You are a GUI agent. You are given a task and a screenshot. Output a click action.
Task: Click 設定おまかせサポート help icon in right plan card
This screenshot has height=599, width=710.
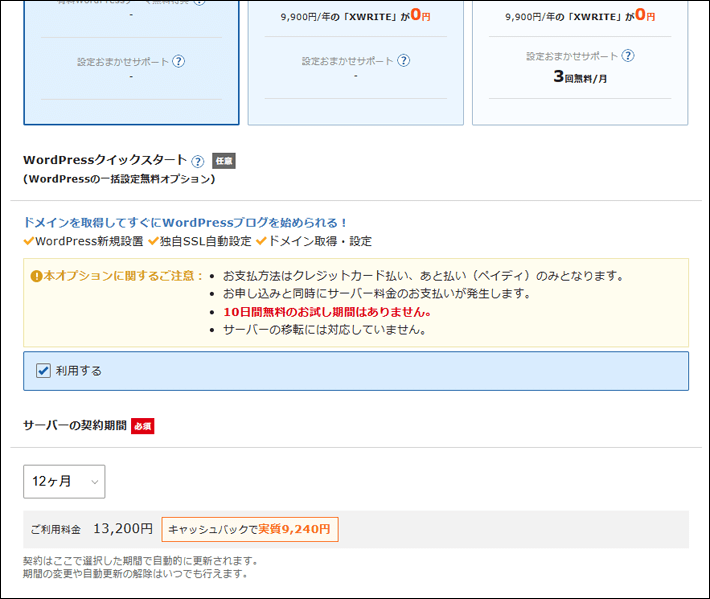coord(628,55)
